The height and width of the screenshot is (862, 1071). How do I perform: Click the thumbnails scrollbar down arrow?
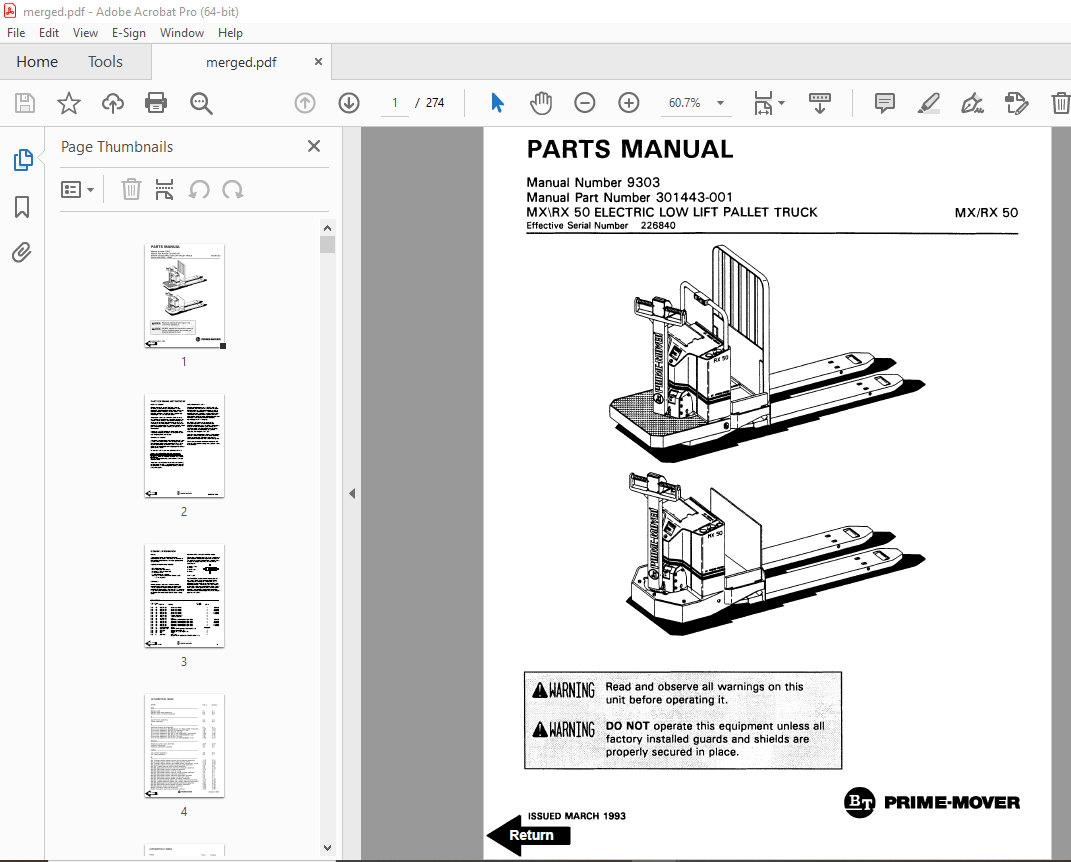tap(327, 848)
